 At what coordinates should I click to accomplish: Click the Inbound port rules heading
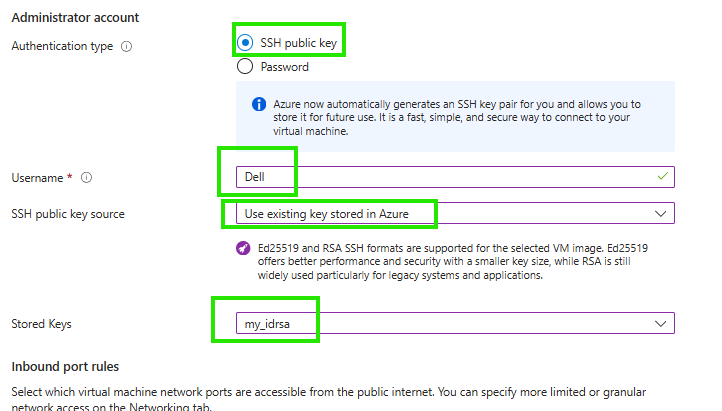click(65, 367)
